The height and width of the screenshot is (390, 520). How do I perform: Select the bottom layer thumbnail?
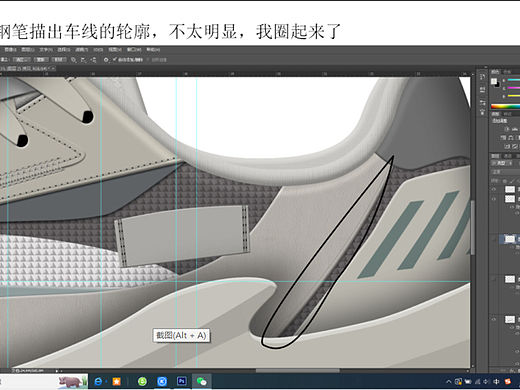point(510,319)
